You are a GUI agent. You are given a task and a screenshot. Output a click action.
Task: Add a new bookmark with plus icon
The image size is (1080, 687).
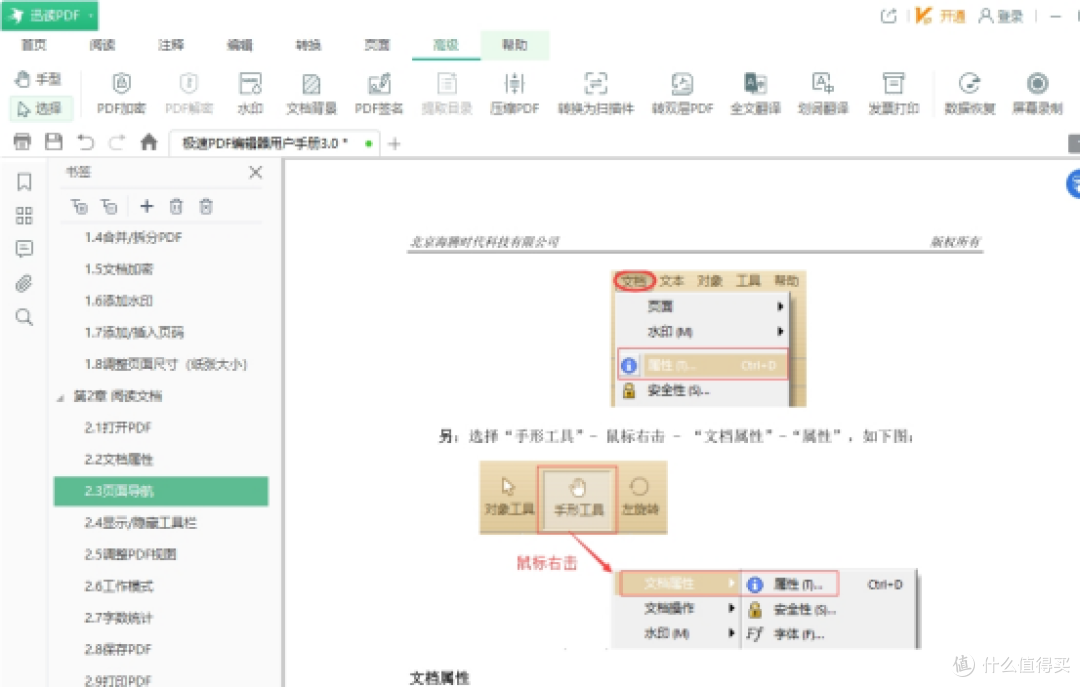click(147, 206)
